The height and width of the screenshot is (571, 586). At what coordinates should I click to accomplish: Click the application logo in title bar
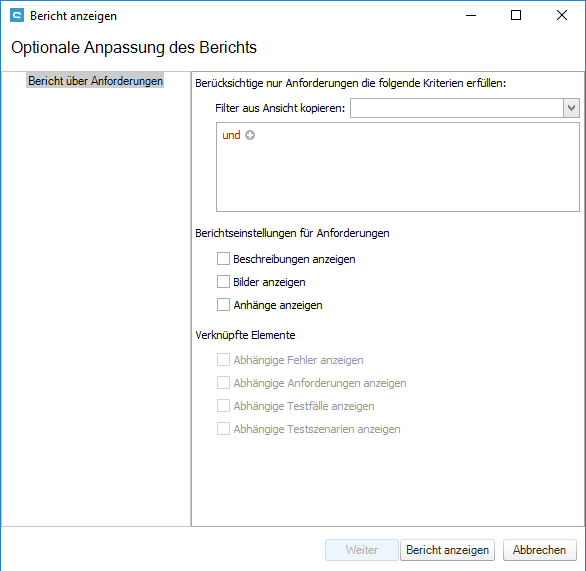point(17,16)
